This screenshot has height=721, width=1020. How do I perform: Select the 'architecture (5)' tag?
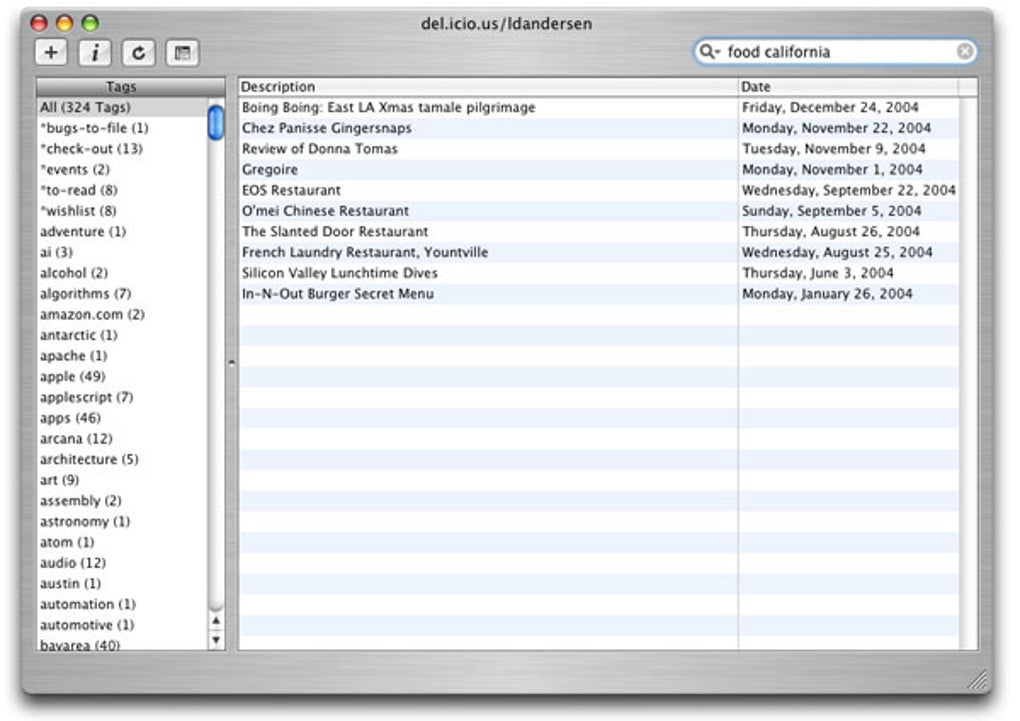tap(122, 459)
